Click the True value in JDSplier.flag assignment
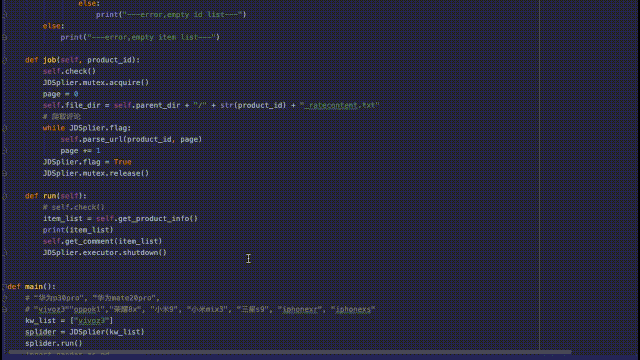 (x=122, y=162)
